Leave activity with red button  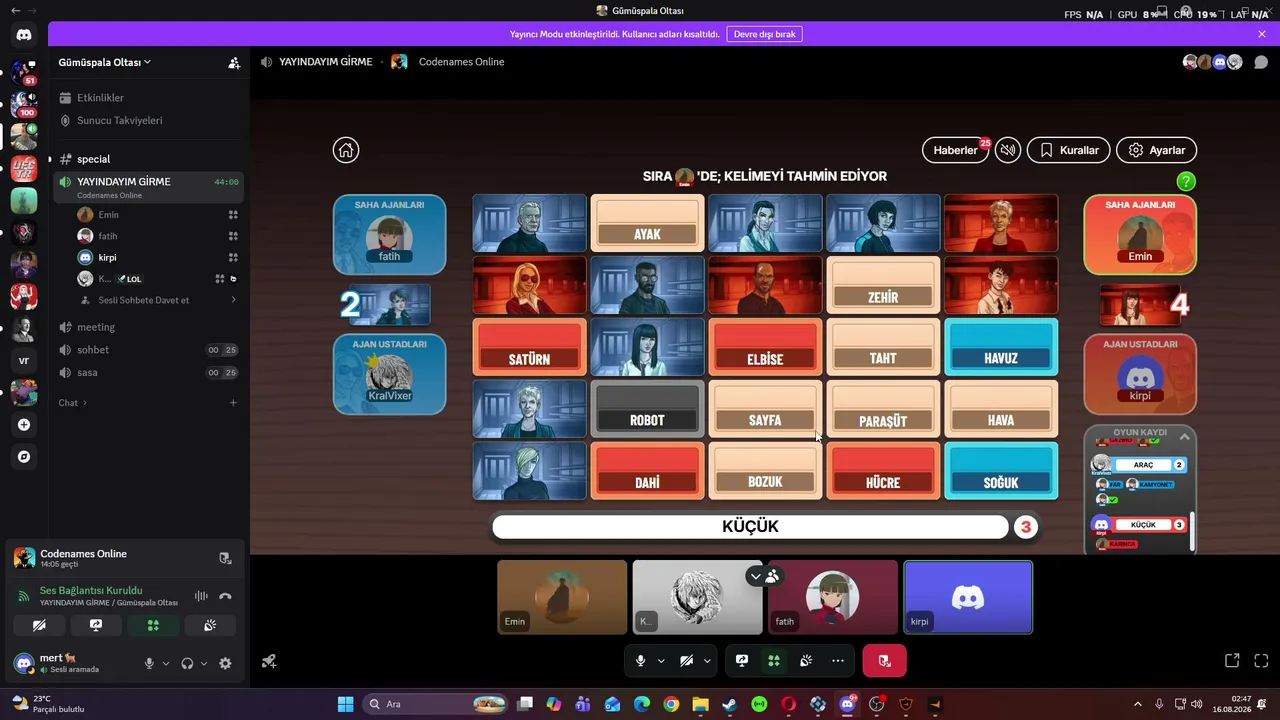(884, 661)
